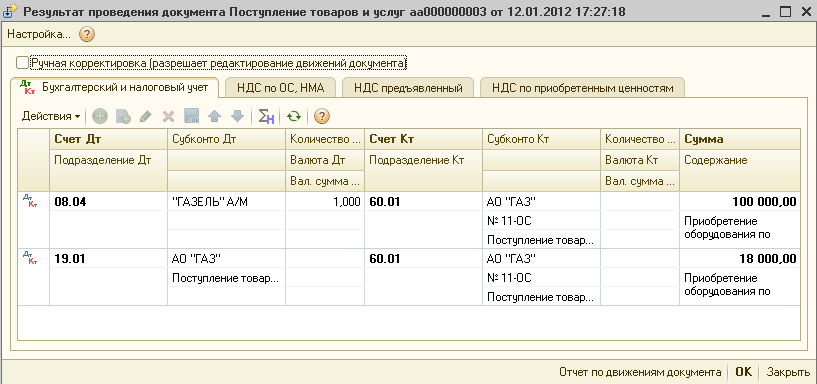Click help icon in table toolbar
Image resolution: width=817 pixels, height=384 pixels.
click(x=322, y=116)
